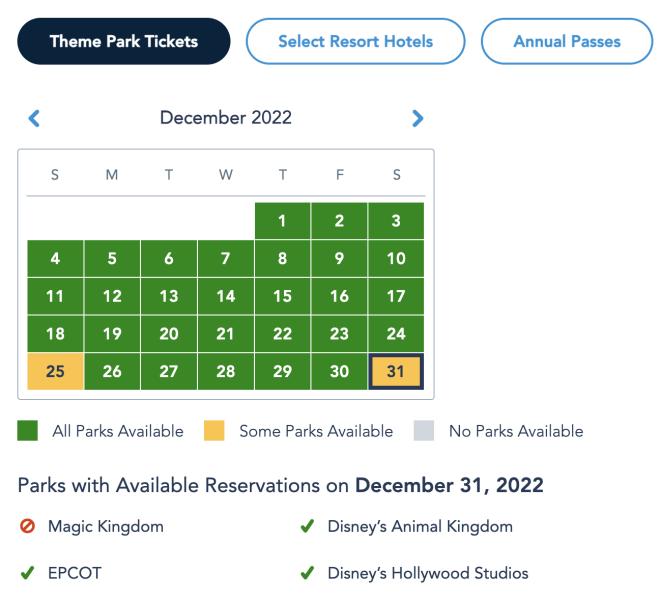Click the green All Parks Available swatch
Viewport: 660px width, 600px height.
point(28,432)
